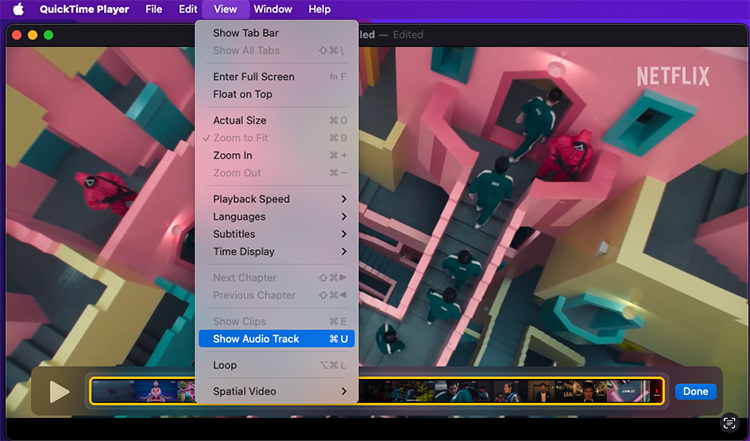Open the Help menu

tap(319, 9)
